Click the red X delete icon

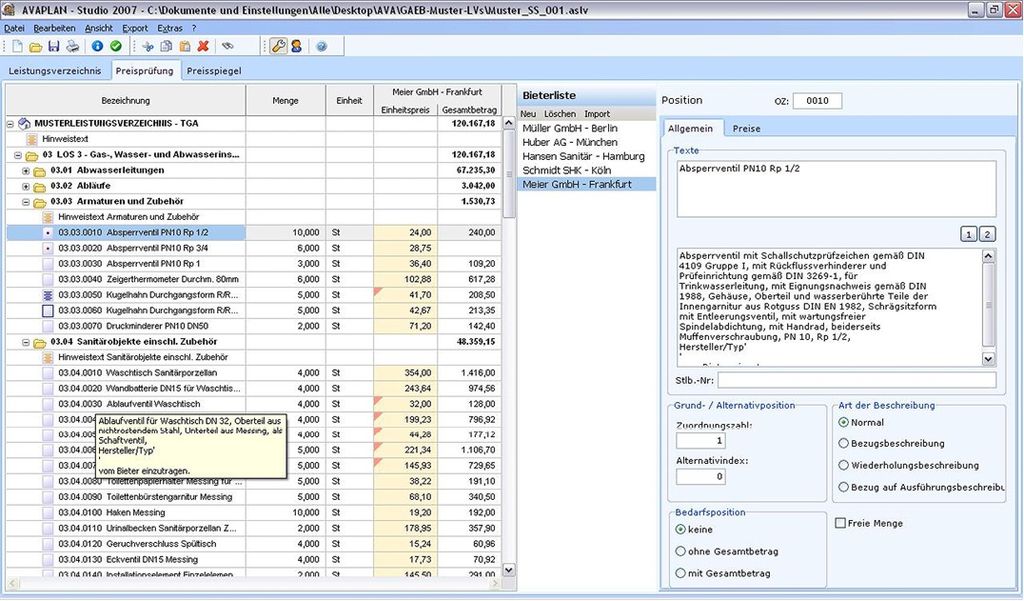pyautogui.click(x=203, y=46)
